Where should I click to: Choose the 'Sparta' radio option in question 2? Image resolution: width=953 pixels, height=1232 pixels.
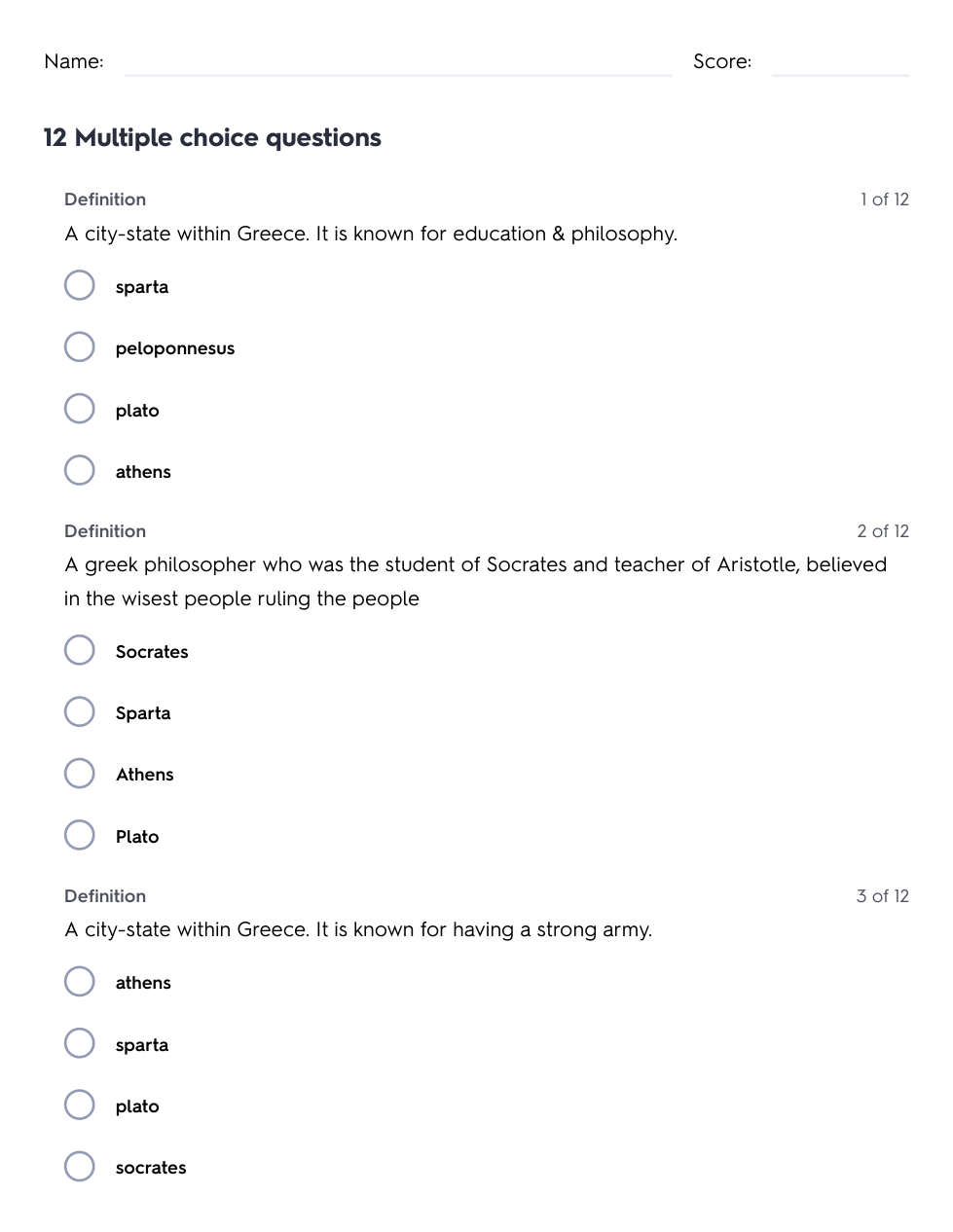coord(80,712)
